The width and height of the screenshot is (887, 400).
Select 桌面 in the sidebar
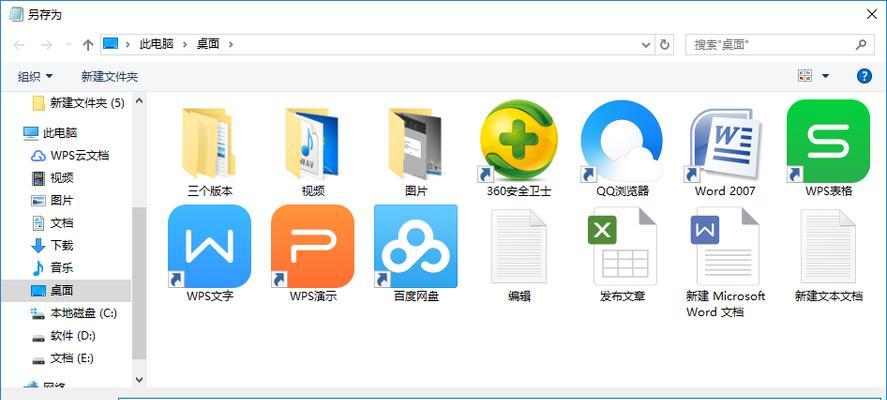[x=66, y=290]
